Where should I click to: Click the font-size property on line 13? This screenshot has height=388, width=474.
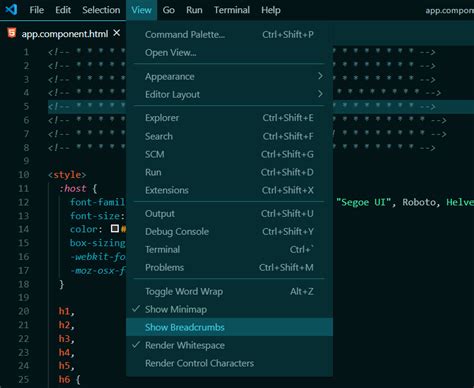point(95,216)
